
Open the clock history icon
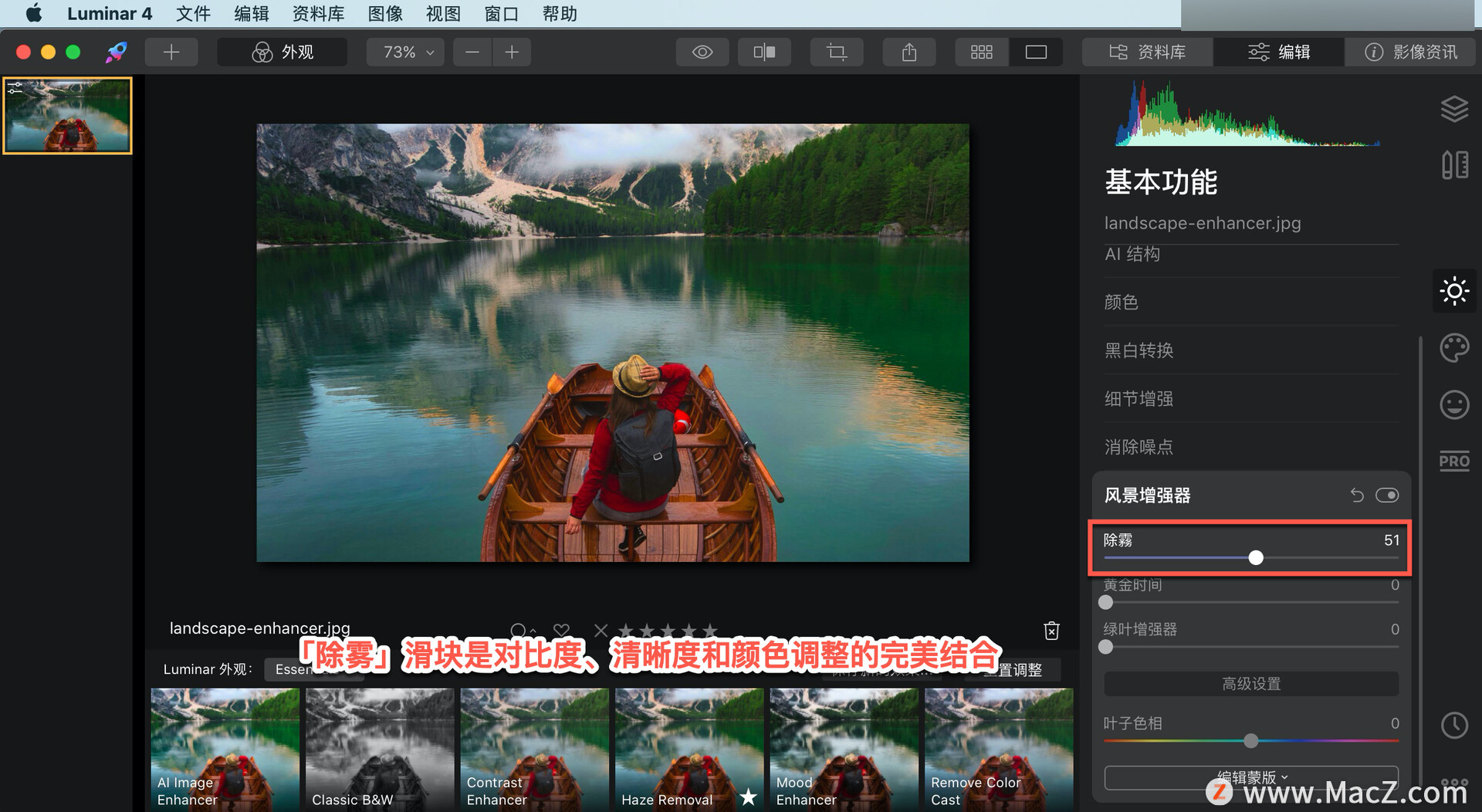point(1454,725)
